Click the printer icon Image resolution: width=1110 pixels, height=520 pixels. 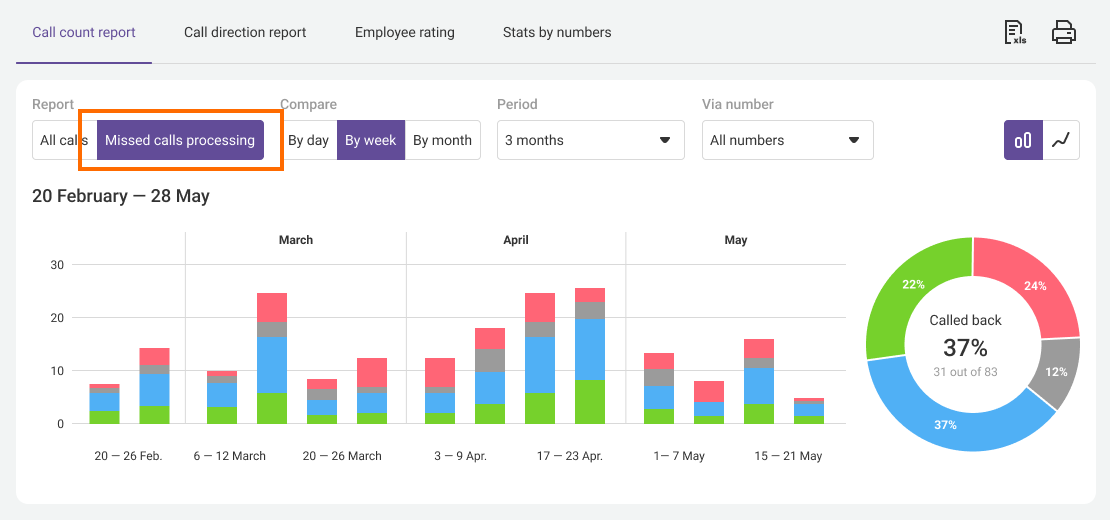point(1063,33)
